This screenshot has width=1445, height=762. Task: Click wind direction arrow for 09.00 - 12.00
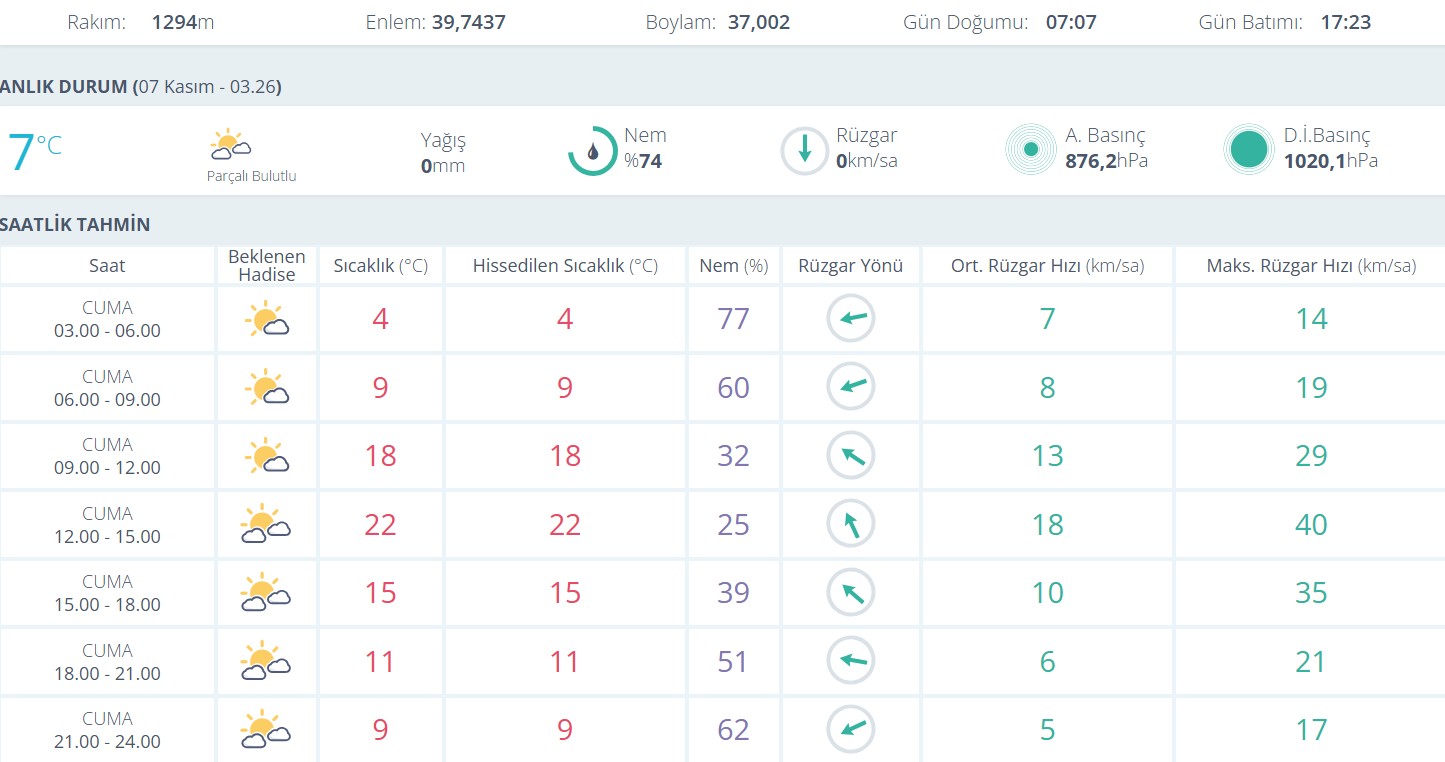click(851, 456)
